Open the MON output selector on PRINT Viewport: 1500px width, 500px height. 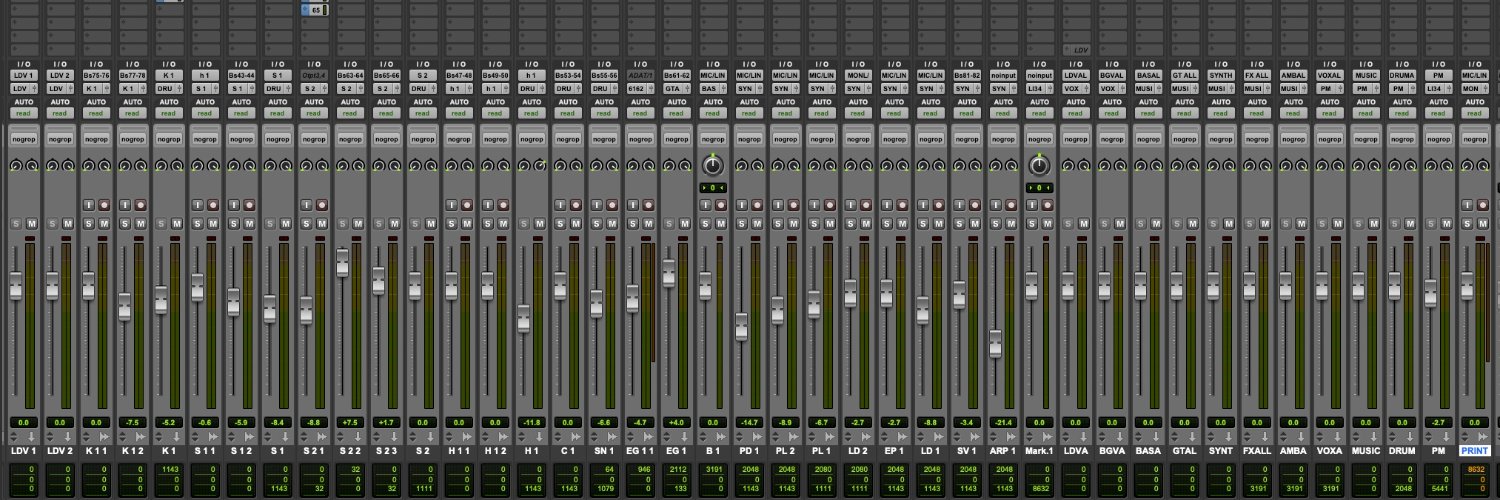[1473, 89]
